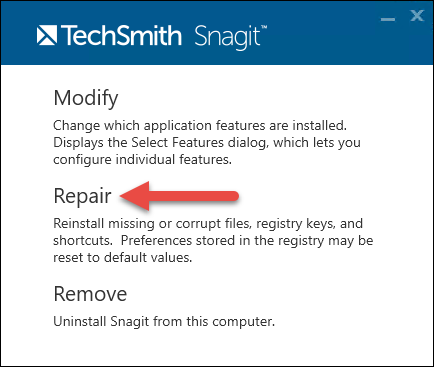Screen dimensions: 434x367
Task: Click the red arrow pointing at Repair
Action: (x=179, y=196)
